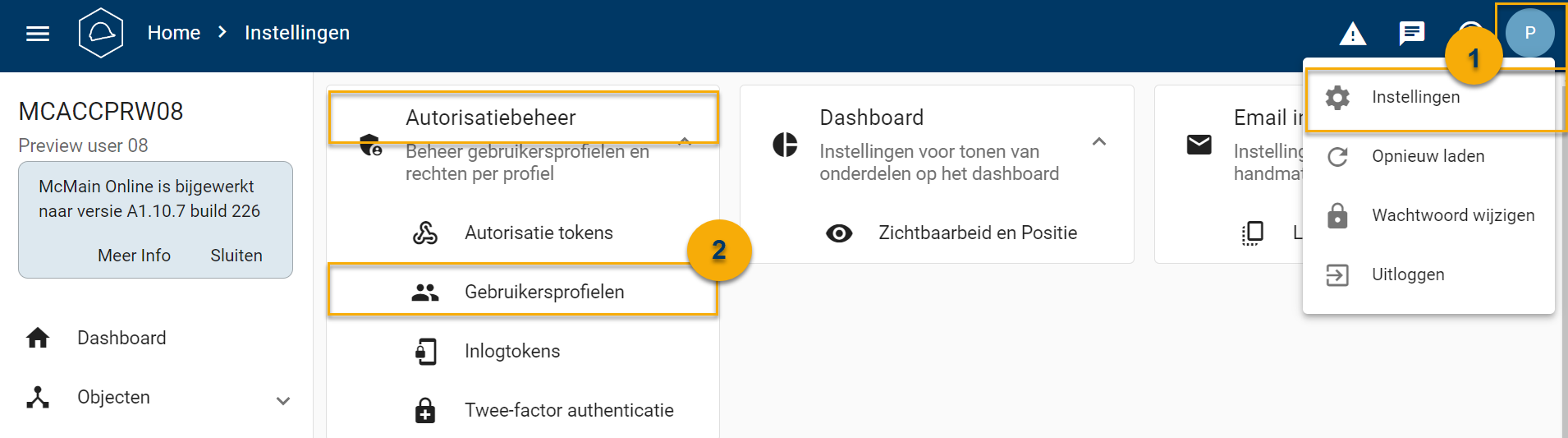This screenshot has height=438, width=1568.
Task: Open Gebruikersprofielen settings item
Action: click(x=543, y=292)
